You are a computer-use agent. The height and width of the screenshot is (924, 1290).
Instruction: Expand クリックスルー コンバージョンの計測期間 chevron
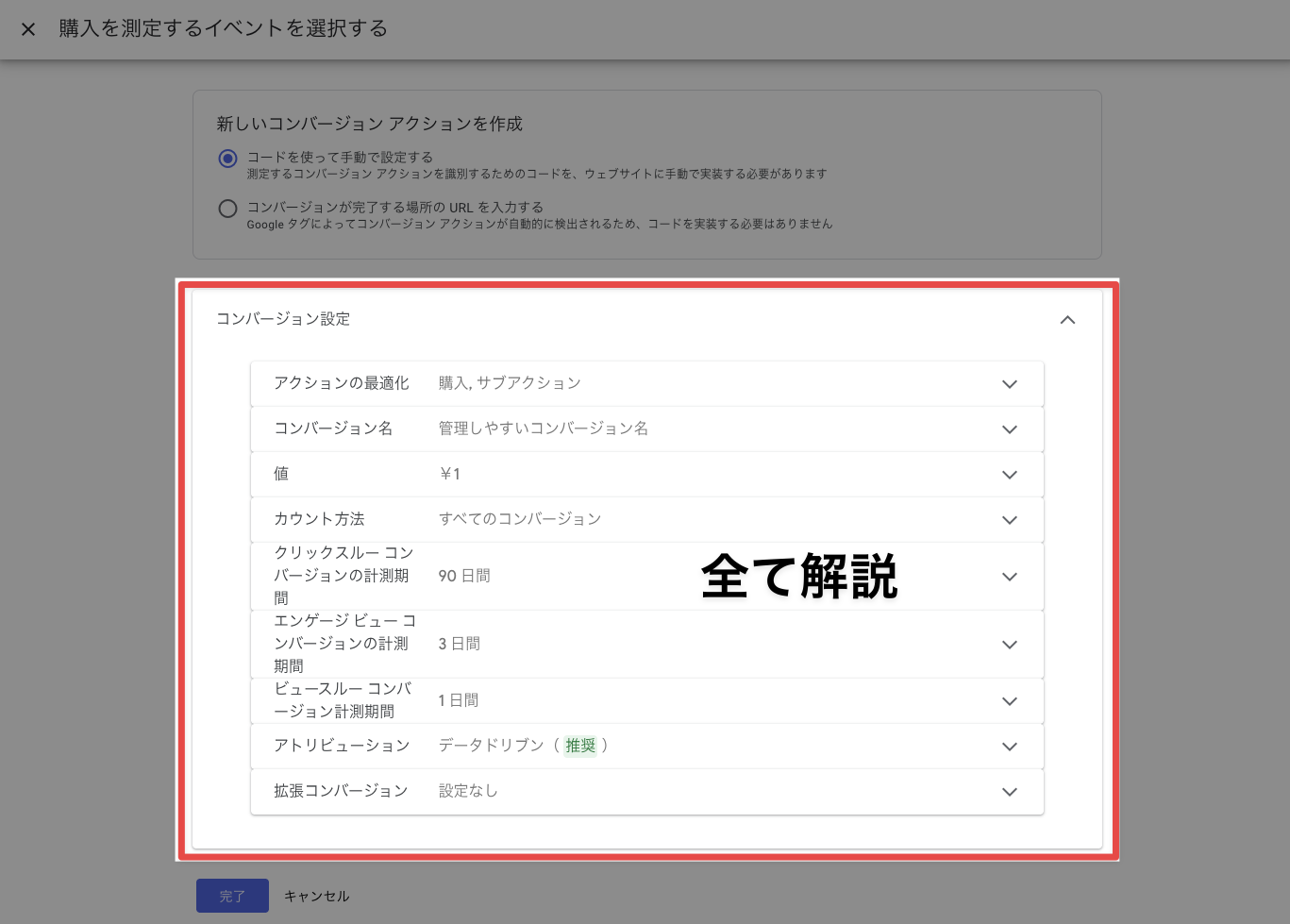1009,577
